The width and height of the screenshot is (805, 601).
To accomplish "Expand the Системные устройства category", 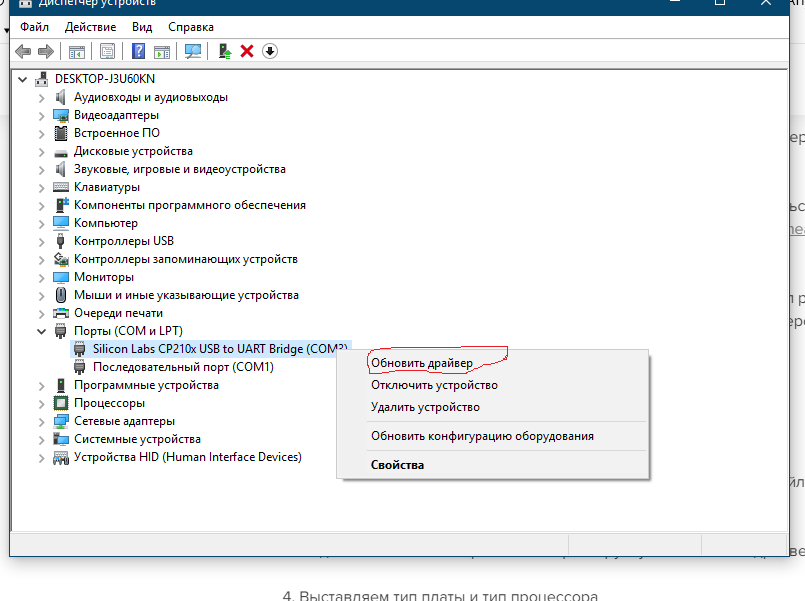I will click(42, 439).
